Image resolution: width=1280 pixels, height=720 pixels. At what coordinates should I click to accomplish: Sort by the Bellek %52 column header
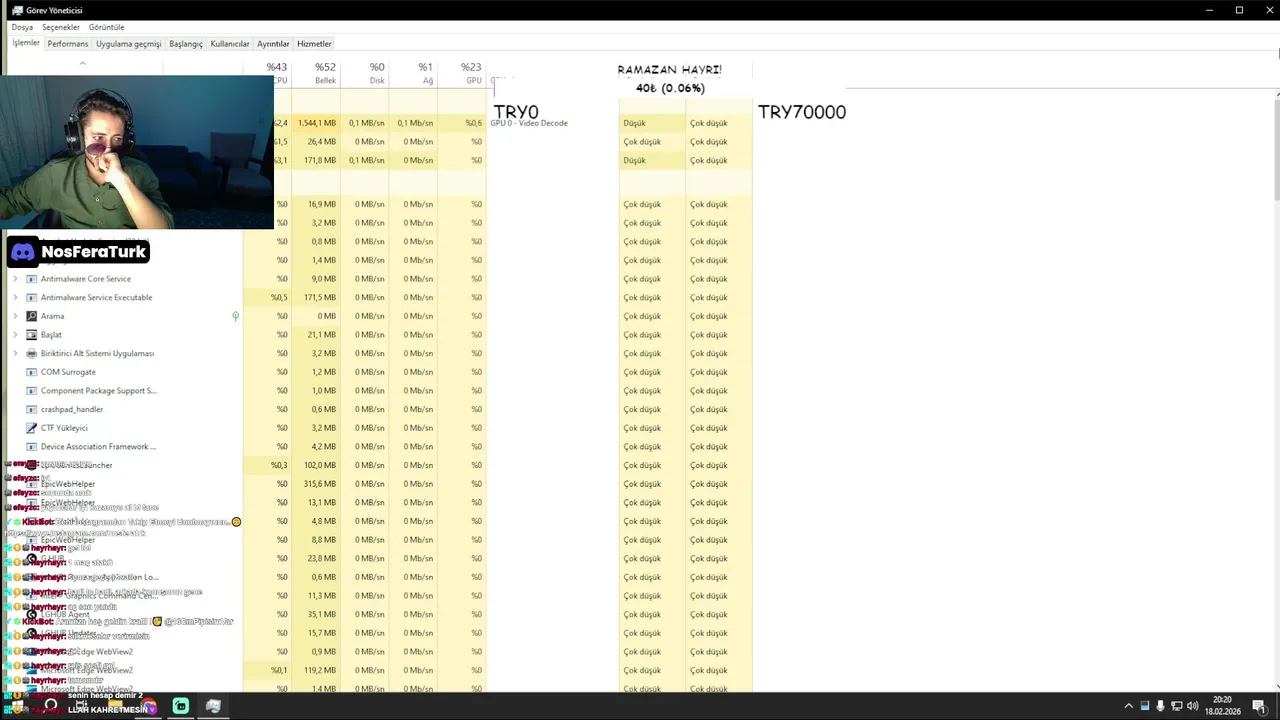coord(316,73)
